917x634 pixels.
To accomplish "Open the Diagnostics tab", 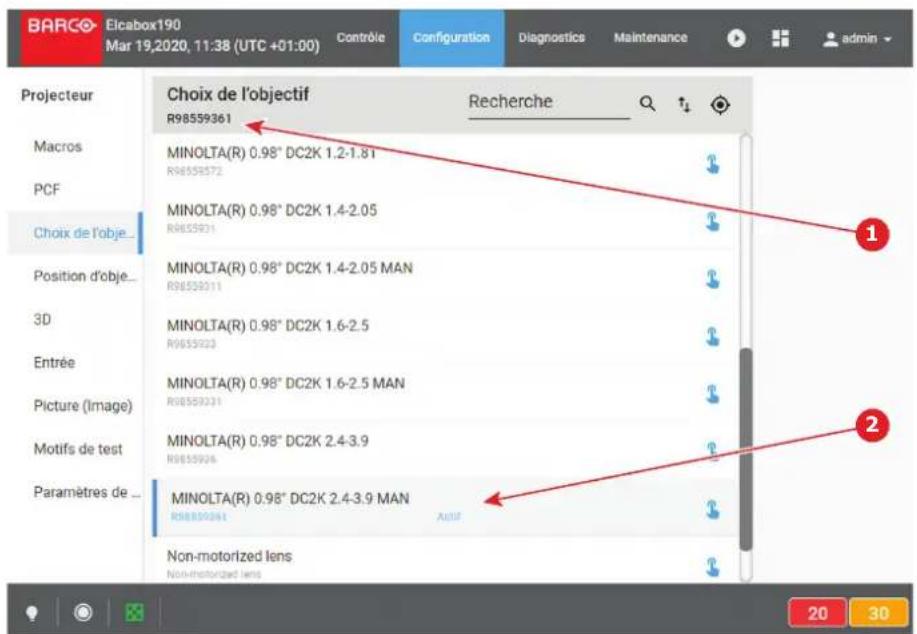I will point(551,37).
